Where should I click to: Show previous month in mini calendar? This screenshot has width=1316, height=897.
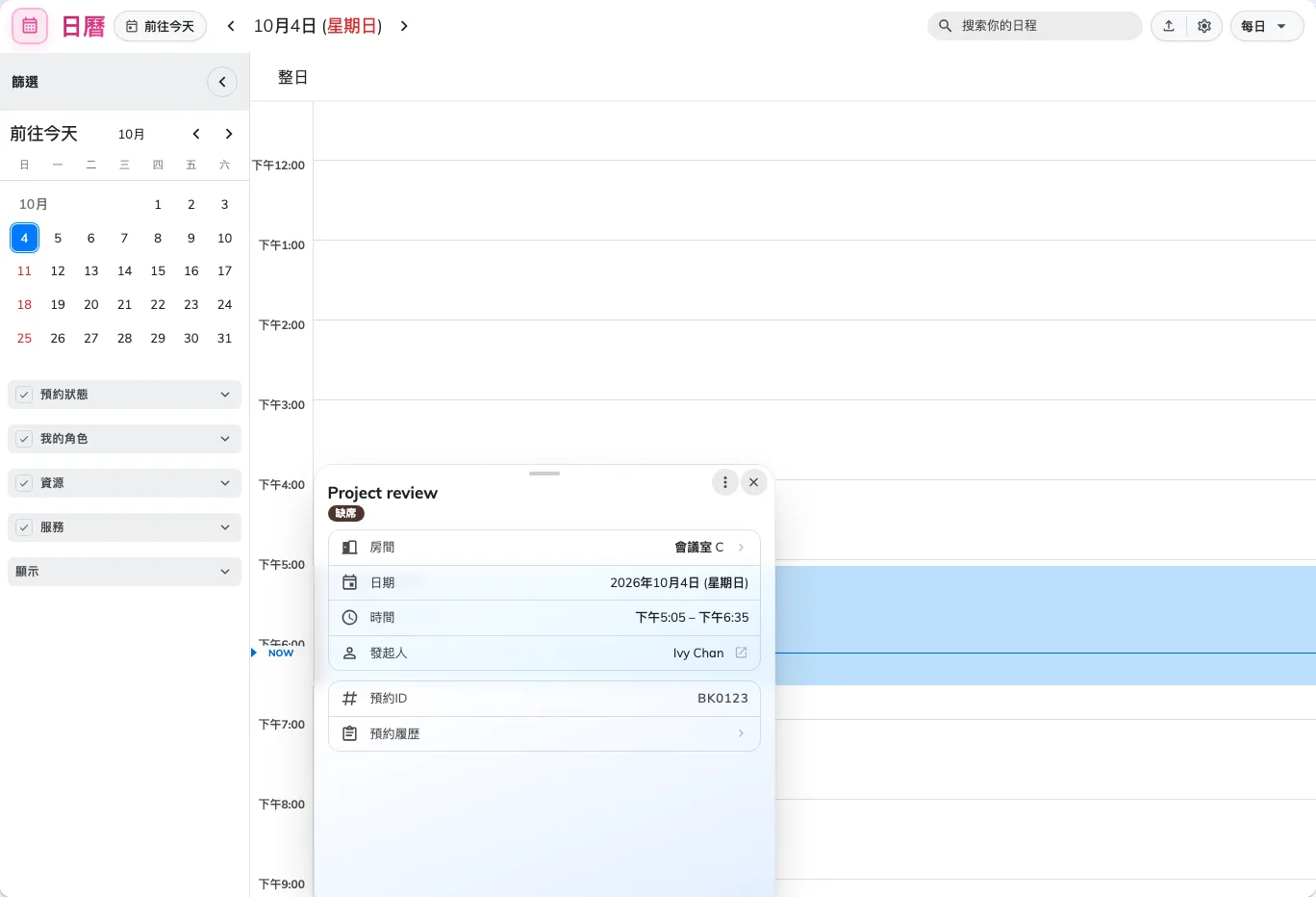pos(196,134)
